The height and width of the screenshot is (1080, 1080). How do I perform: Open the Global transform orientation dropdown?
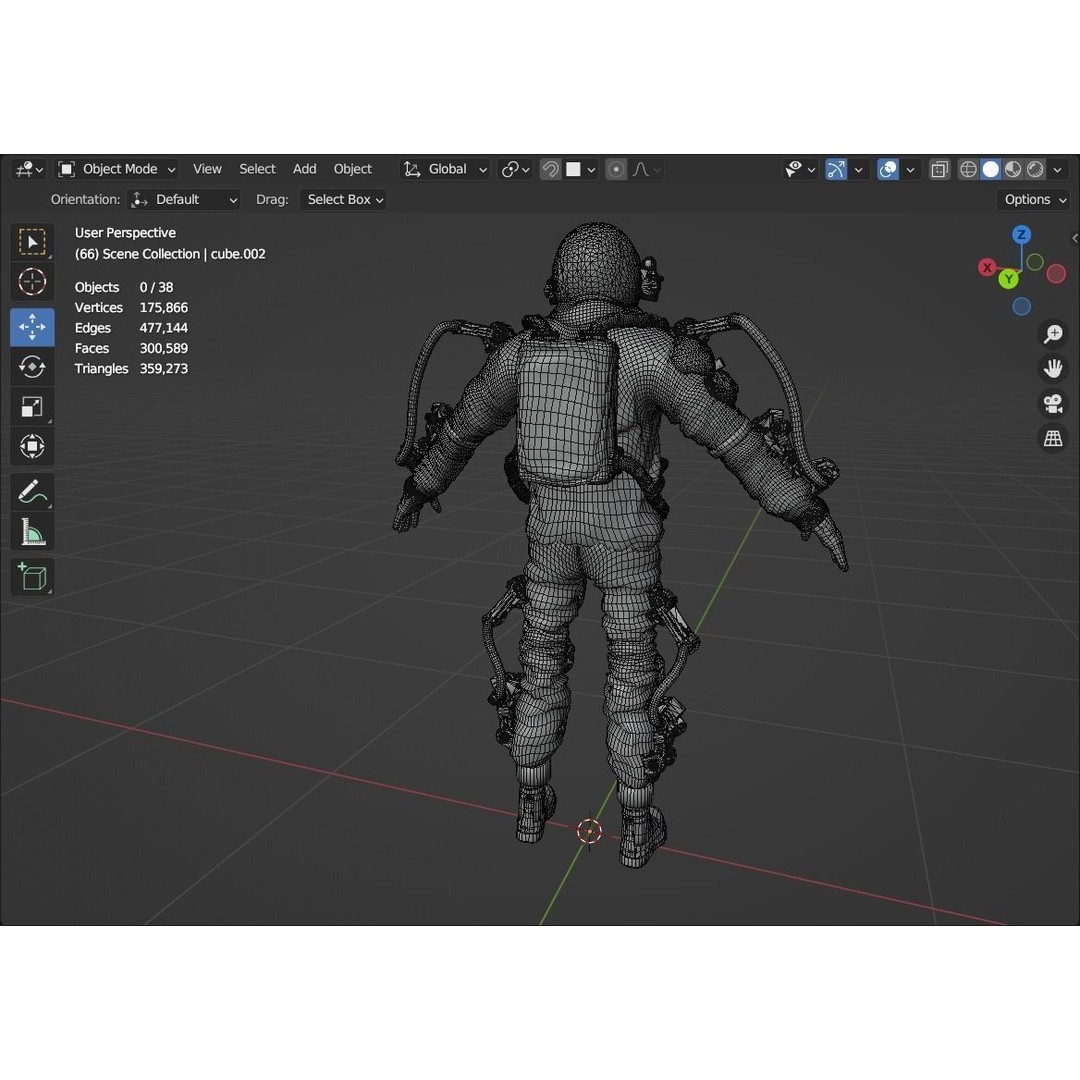[446, 169]
